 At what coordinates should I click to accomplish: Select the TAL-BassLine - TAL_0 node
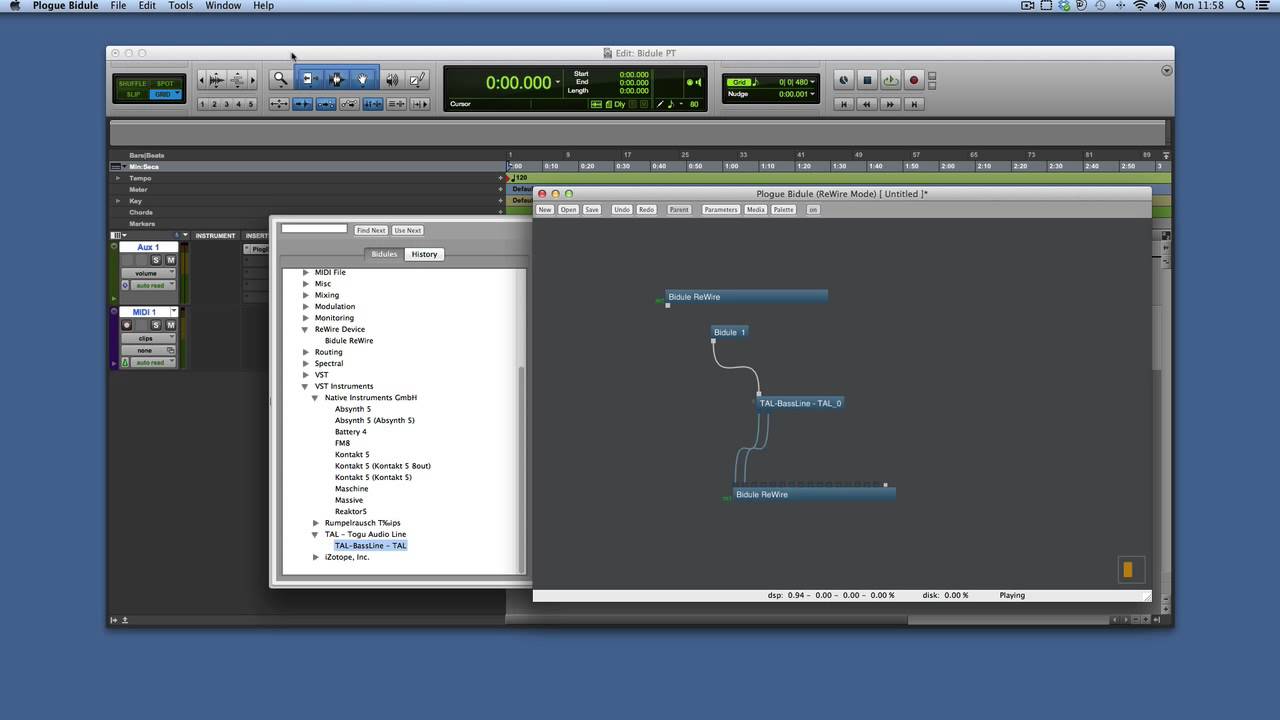[800, 403]
